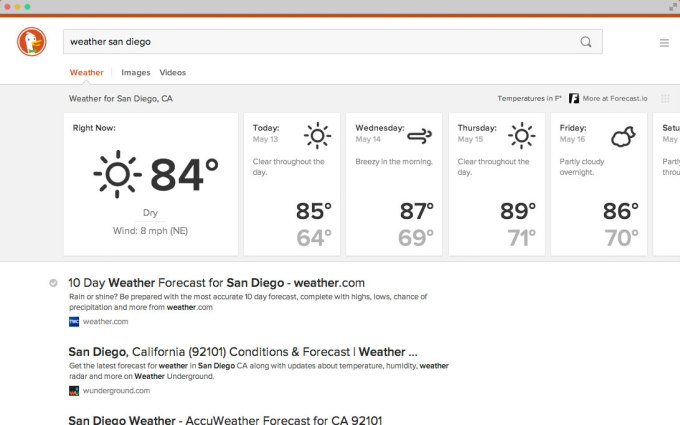Viewport: 680px width, 425px height.
Task: Click the partly cloudy icon on Friday card
Action: click(x=625, y=136)
